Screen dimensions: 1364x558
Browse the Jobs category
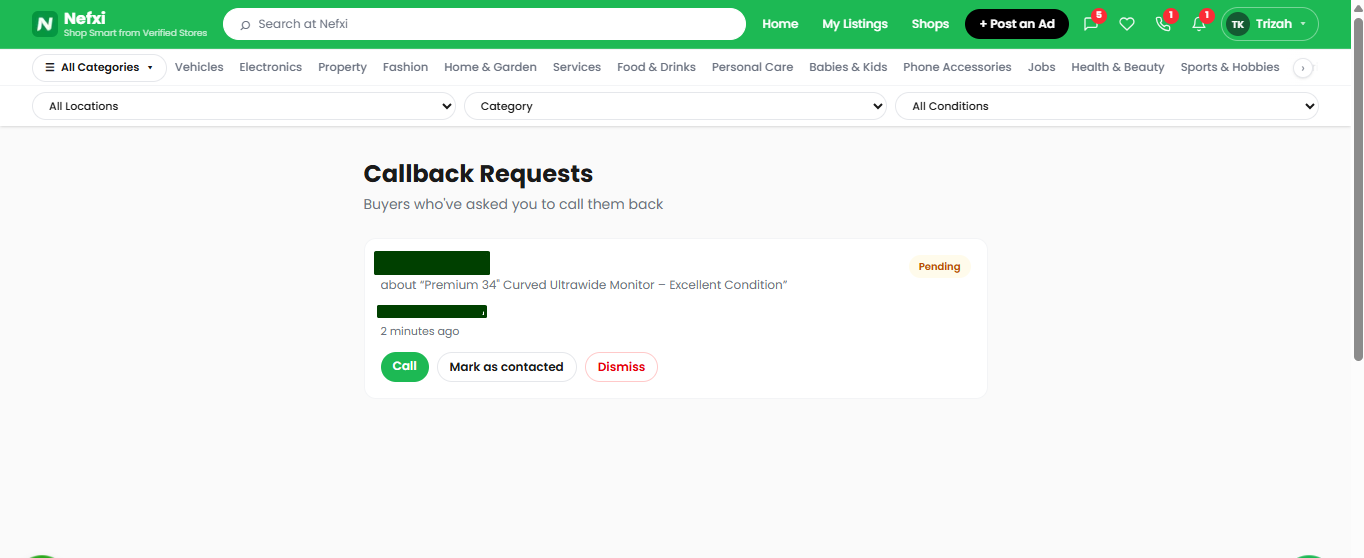pyautogui.click(x=1041, y=67)
